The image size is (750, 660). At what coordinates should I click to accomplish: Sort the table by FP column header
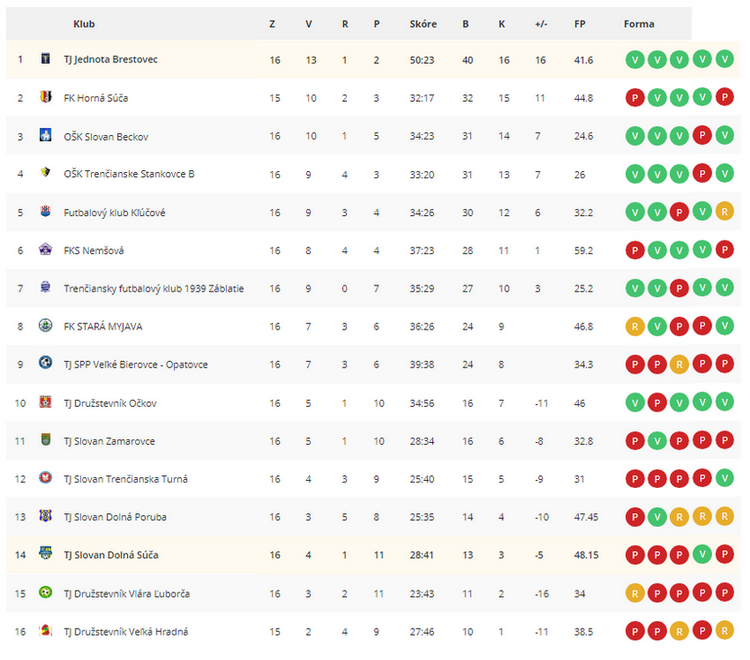(580, 24)
